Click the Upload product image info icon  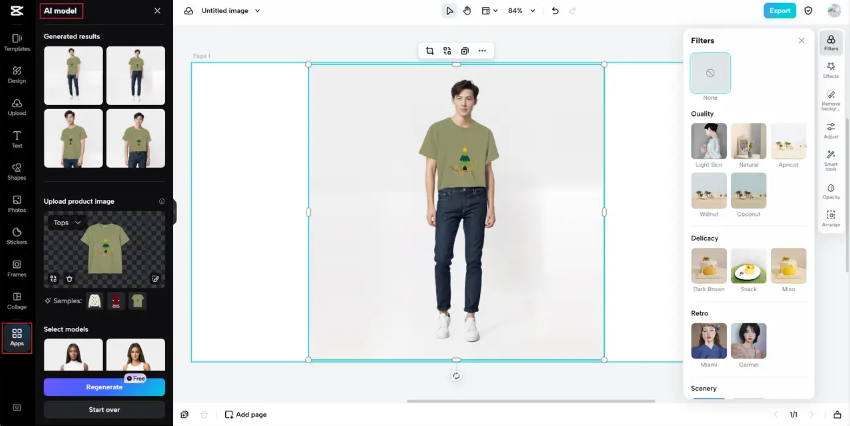[x=162, y=201]
